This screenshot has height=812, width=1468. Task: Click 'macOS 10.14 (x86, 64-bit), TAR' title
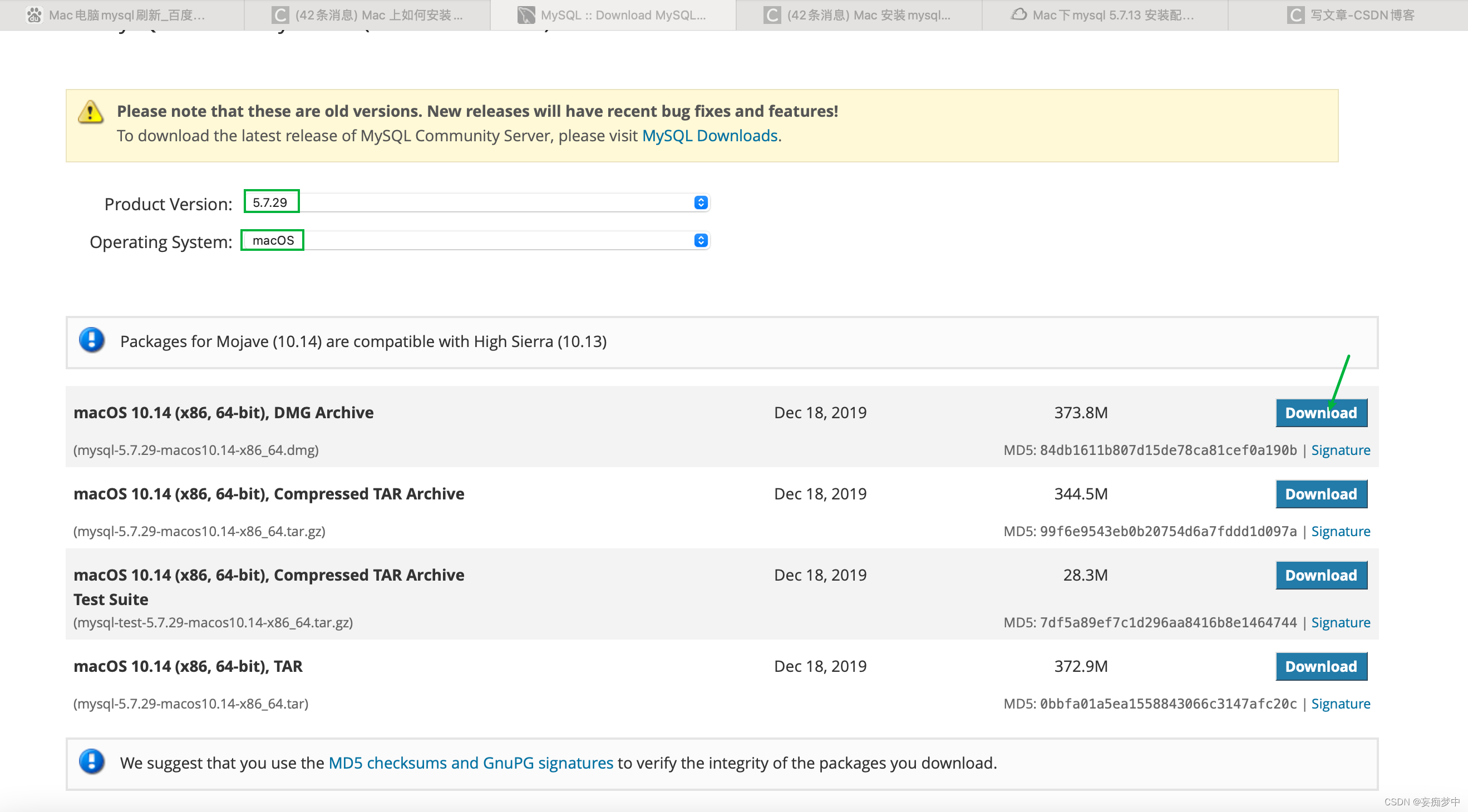(188, 666)
